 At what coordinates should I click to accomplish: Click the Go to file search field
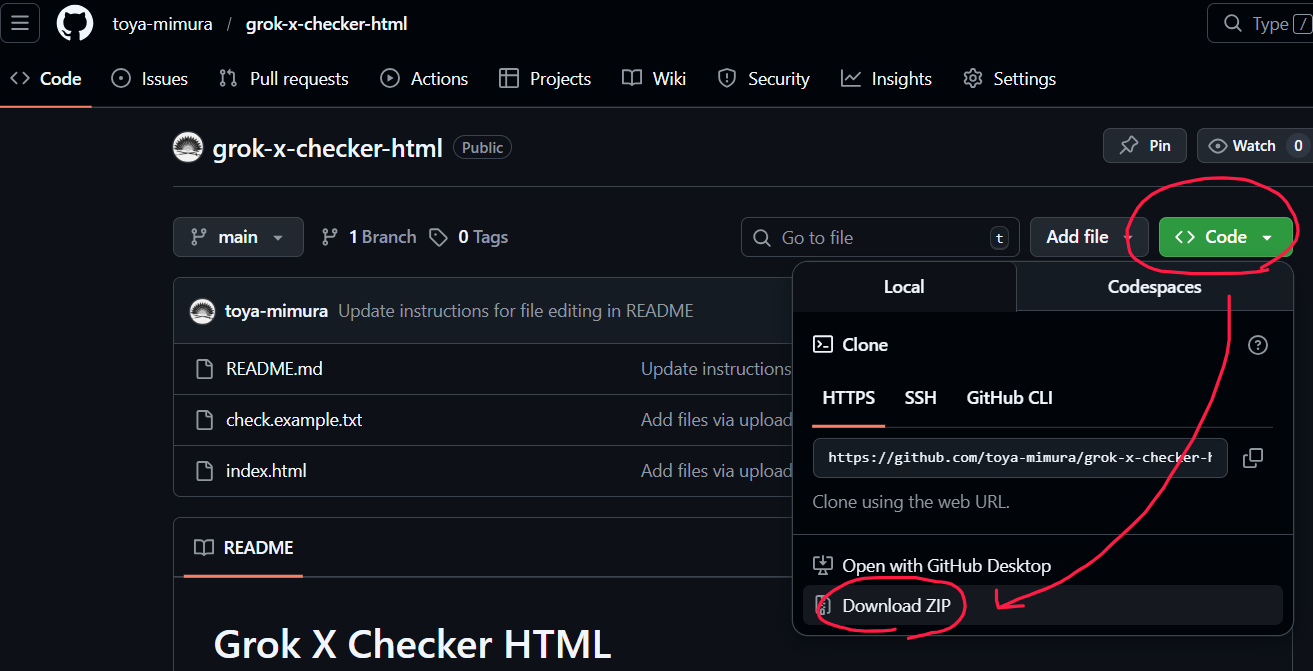pos(880,237)
